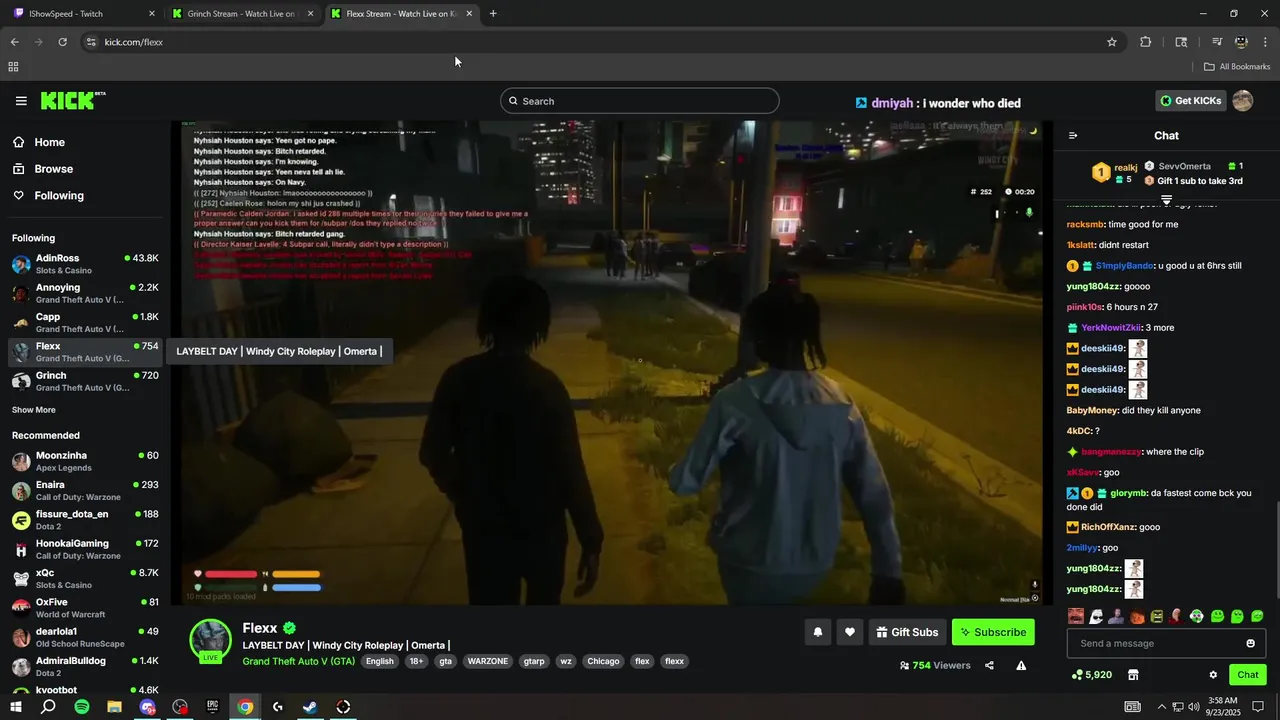Open Discord from the taskbar
The image size is (1280, 720).
pos(148,707)
